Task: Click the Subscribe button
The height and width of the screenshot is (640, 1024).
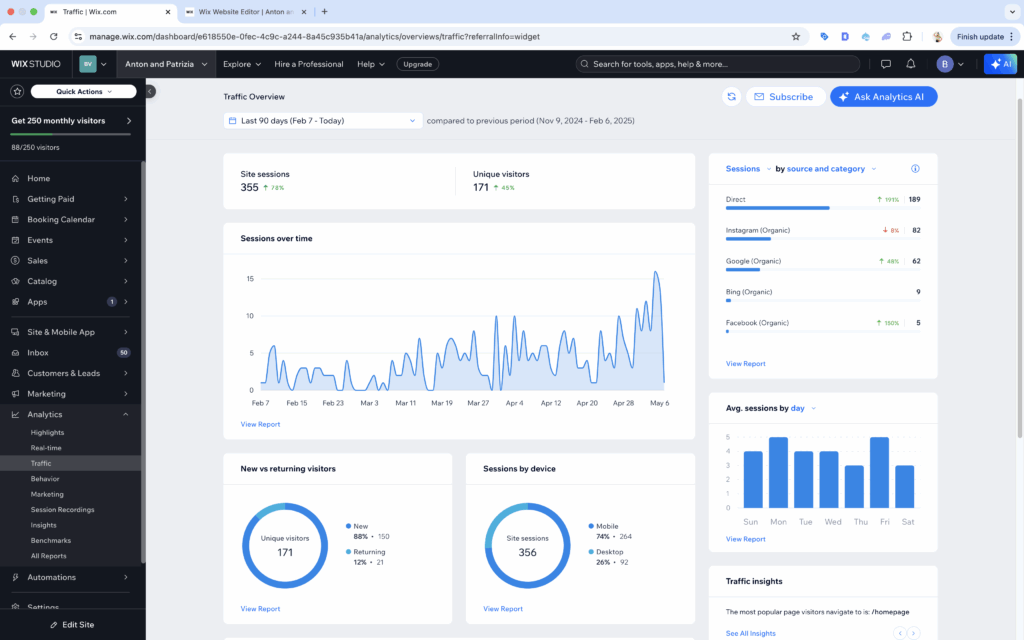Action: pyautogui.click(x=785, y=97)
